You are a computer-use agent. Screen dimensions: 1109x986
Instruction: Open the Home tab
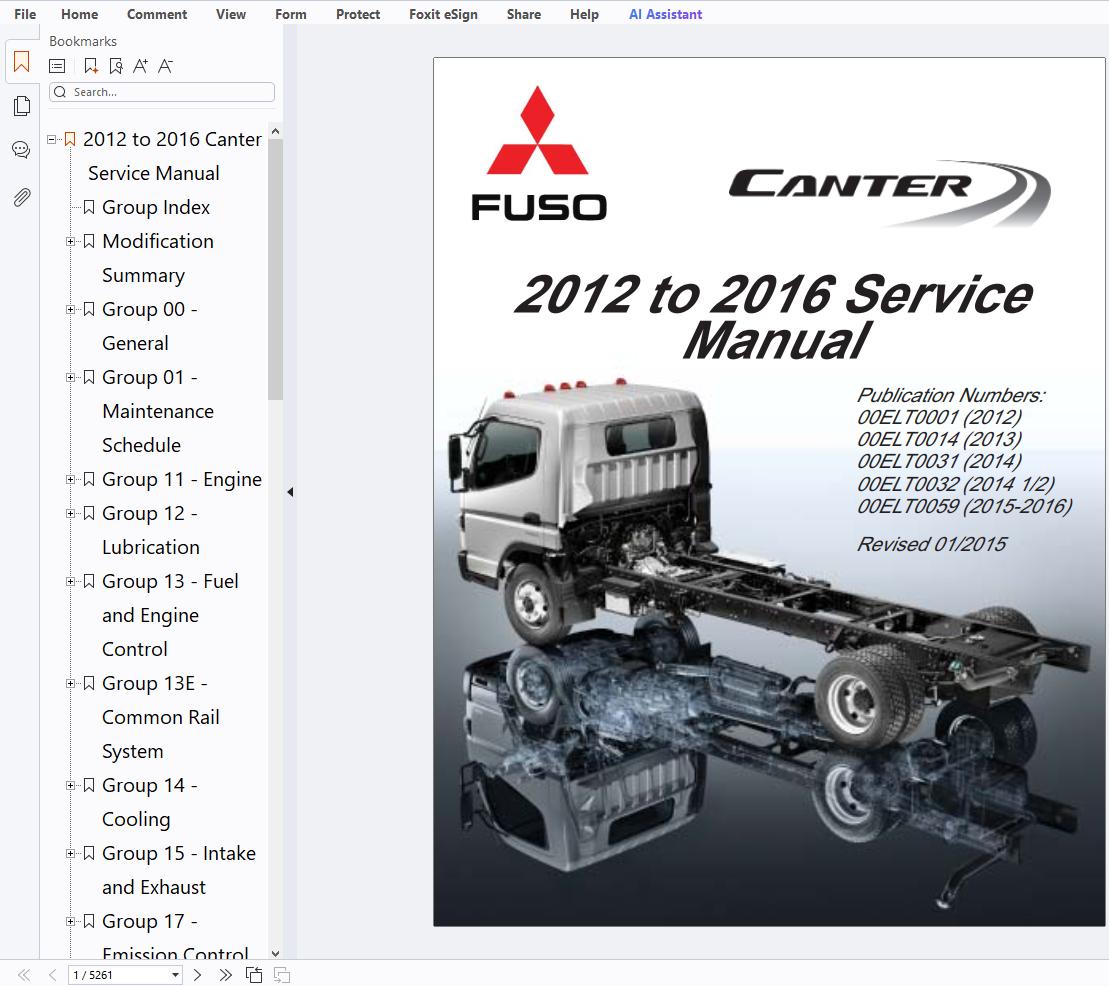(79, 14)
